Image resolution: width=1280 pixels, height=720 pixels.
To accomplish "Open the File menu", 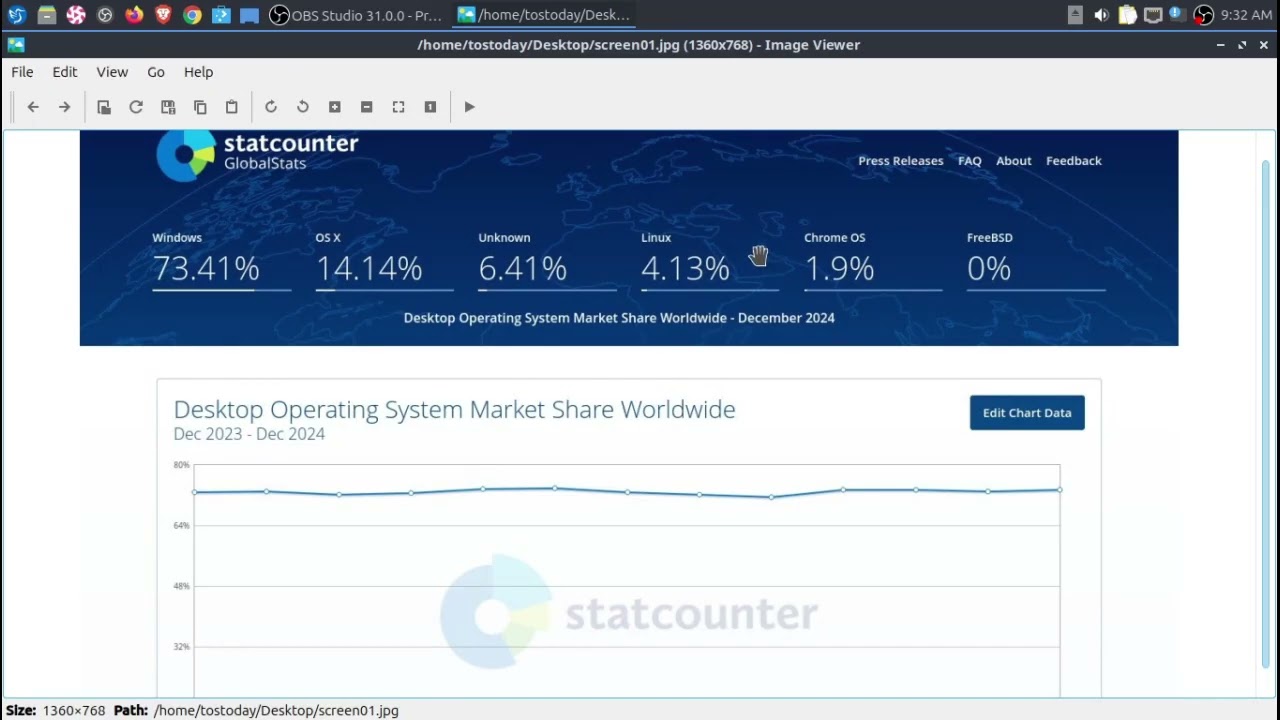I will point(22,72).
